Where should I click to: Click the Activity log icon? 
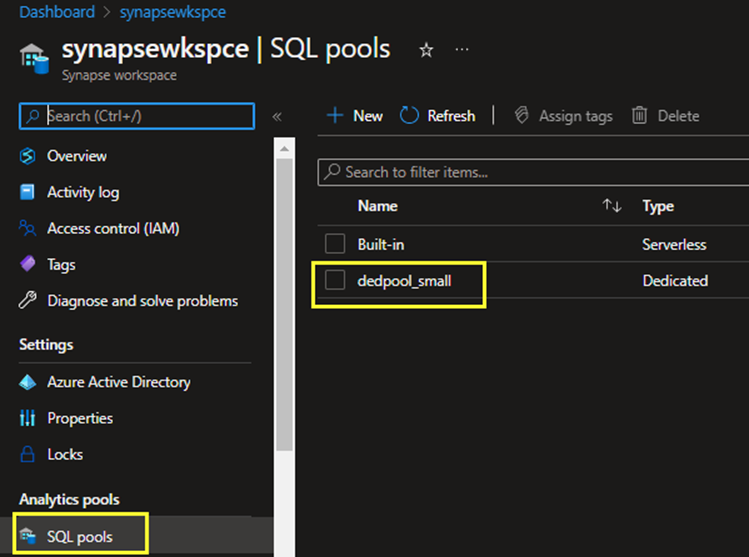click(27, 192)
